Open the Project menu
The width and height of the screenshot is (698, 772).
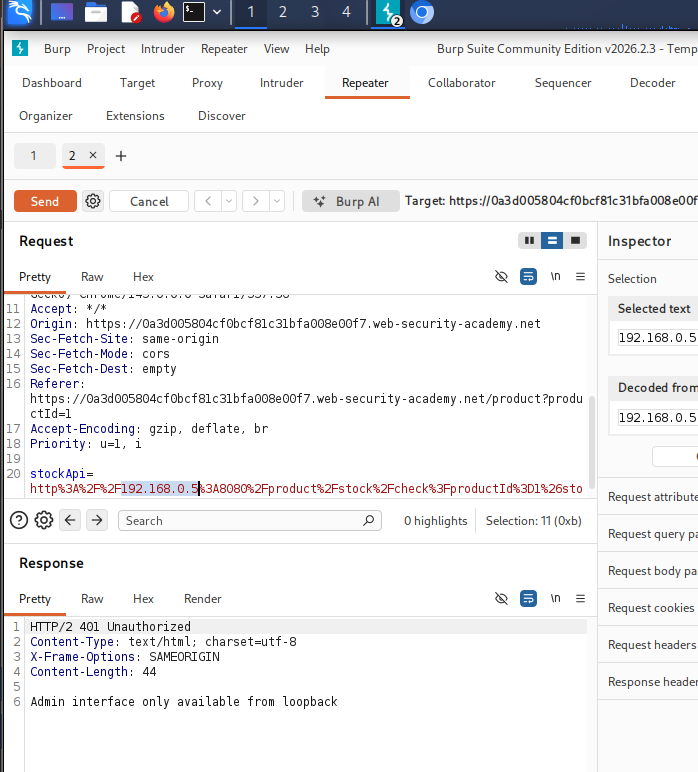(x=106, y=49)
